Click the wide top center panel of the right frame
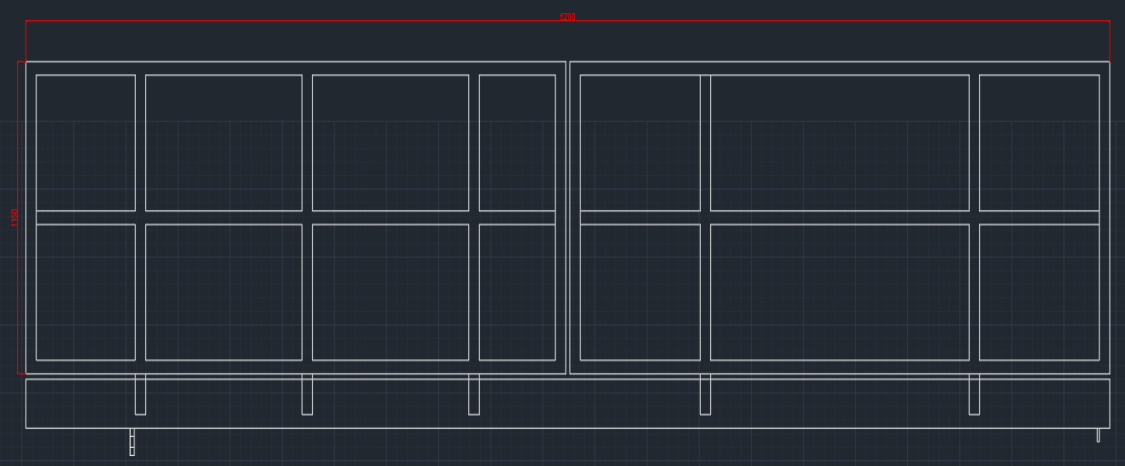The height and width of the screenshot is (466, 1125). pyautogui.click(x=840, y=142)
